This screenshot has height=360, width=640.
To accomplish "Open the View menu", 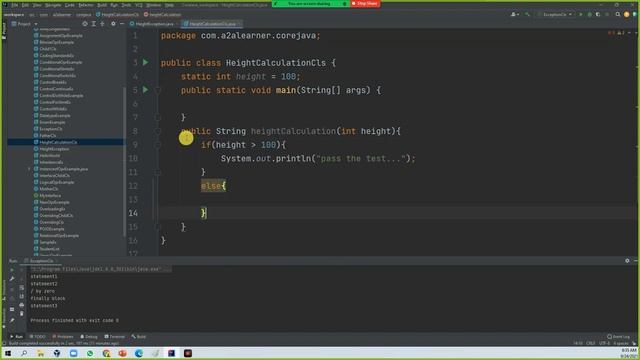I will click(37, 5).
